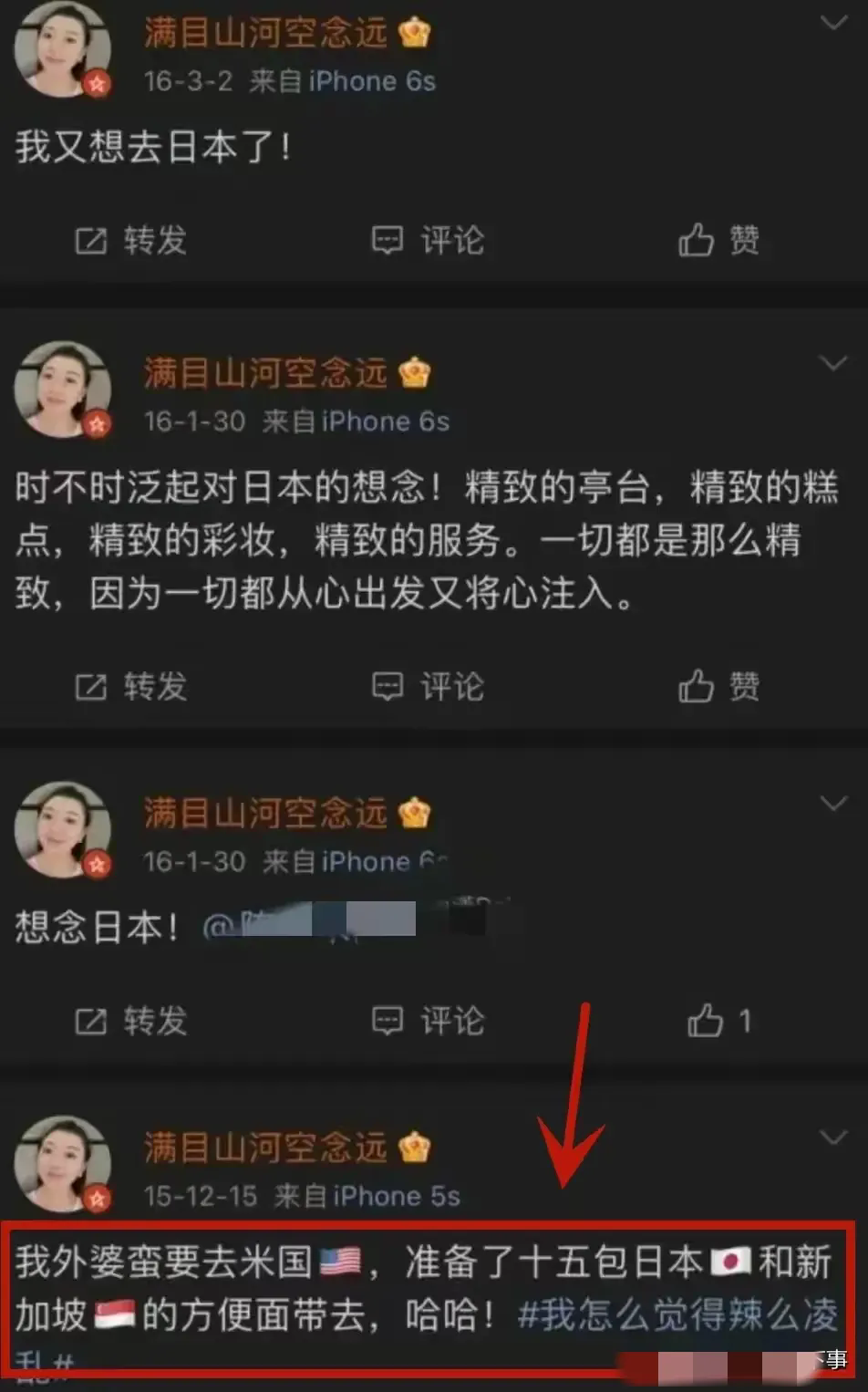Like the 16-3-2 post

coord(718,241)
